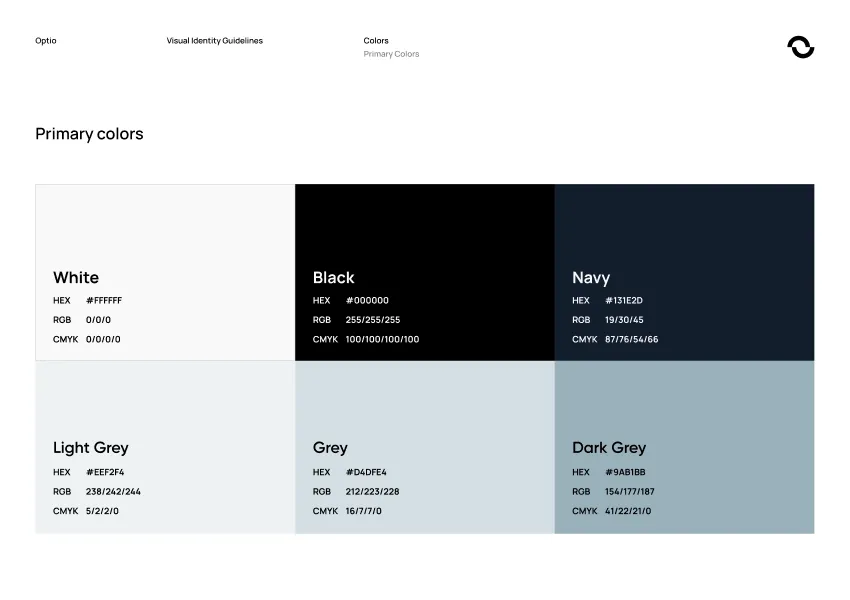The image size is (850, 600).
Task: Click the #000000 hex value
Action: 367,300
